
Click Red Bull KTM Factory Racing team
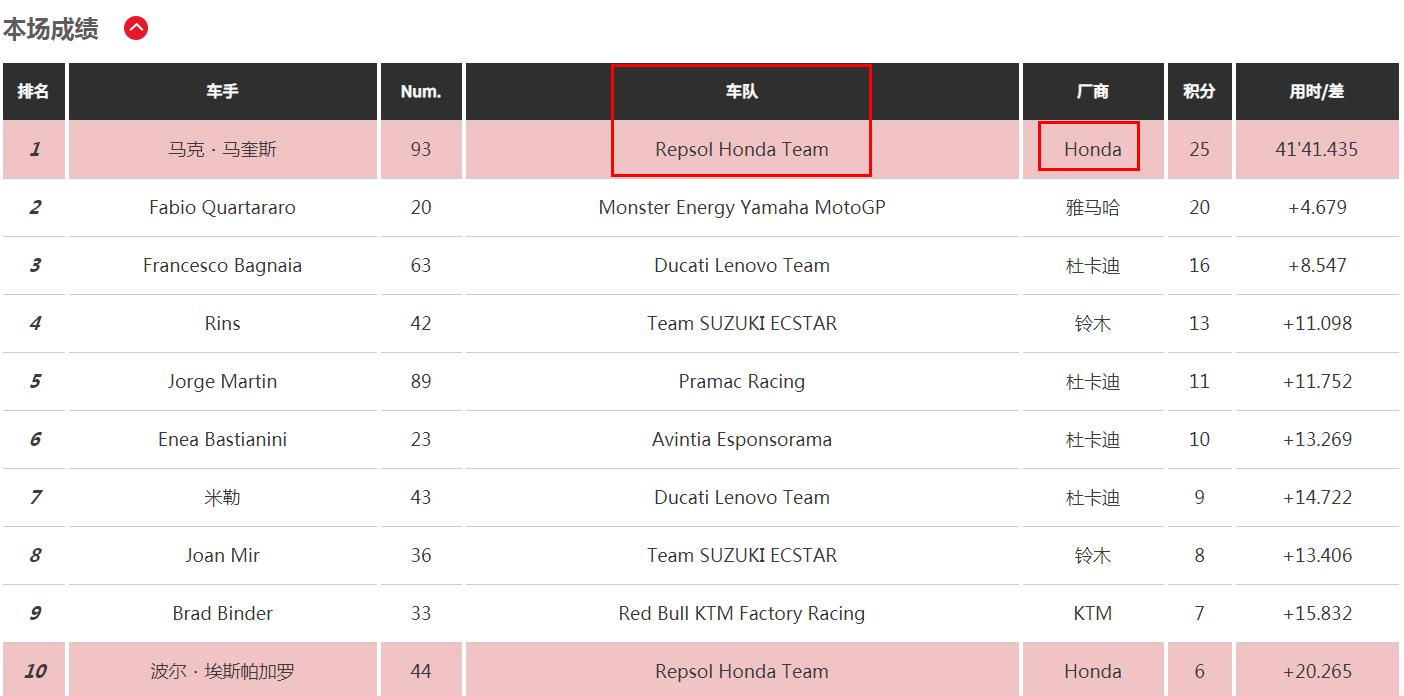point(742,613)
